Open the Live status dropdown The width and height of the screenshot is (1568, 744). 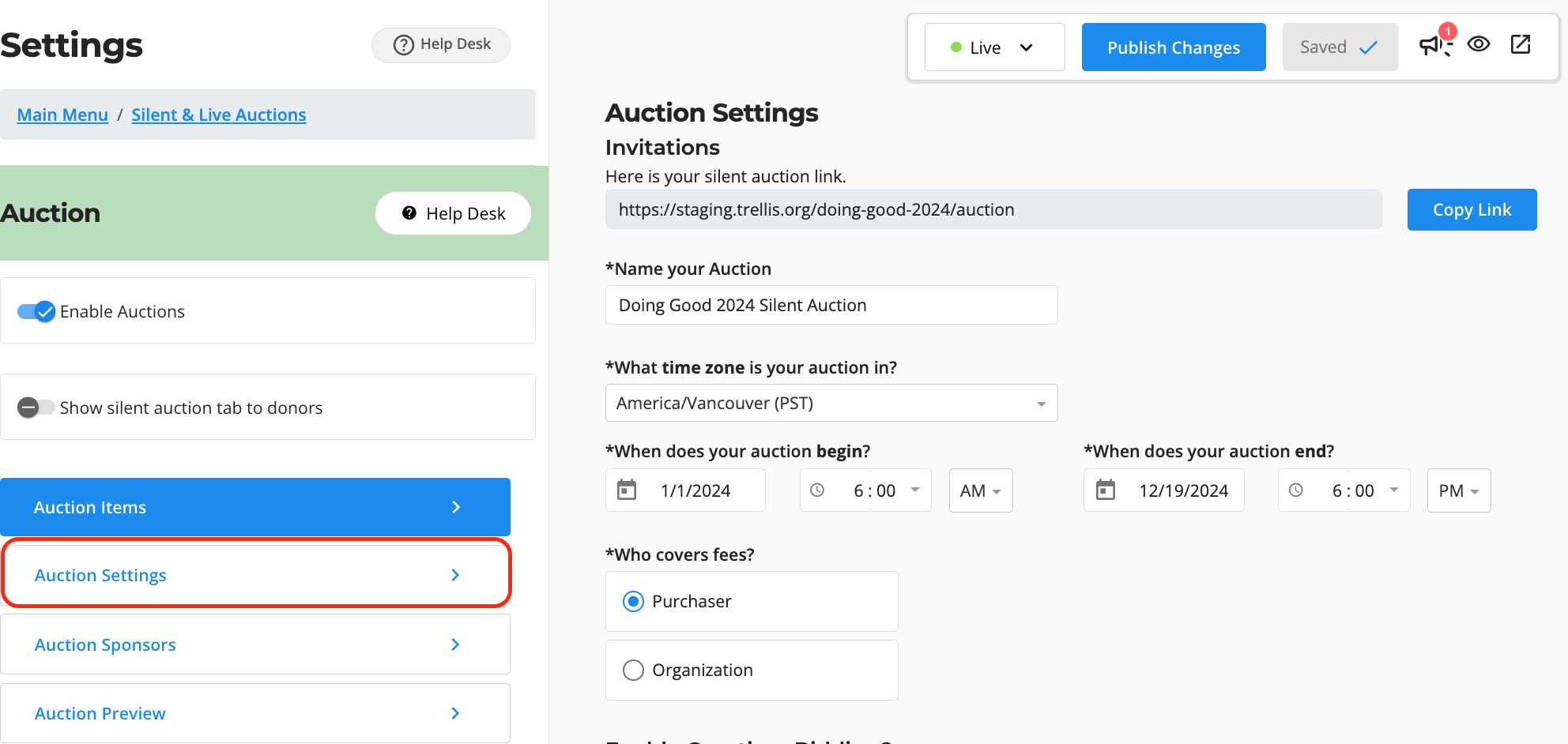[x=994, y=47]
